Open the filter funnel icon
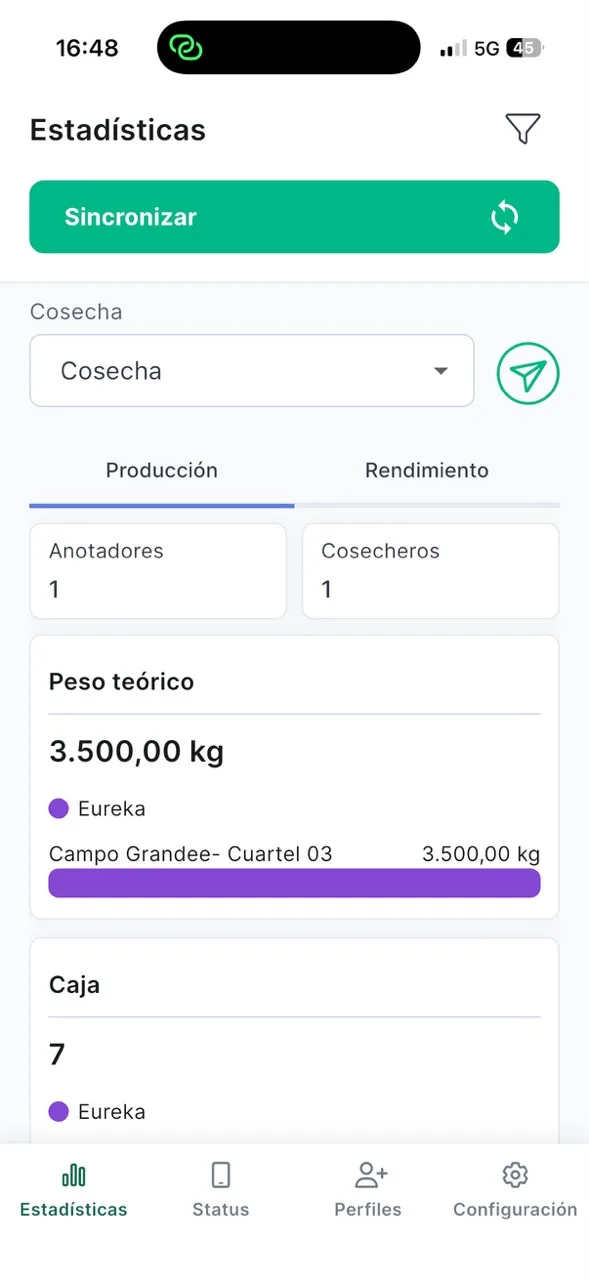This screenshot has height=1280, width=589. coord(522,129)
